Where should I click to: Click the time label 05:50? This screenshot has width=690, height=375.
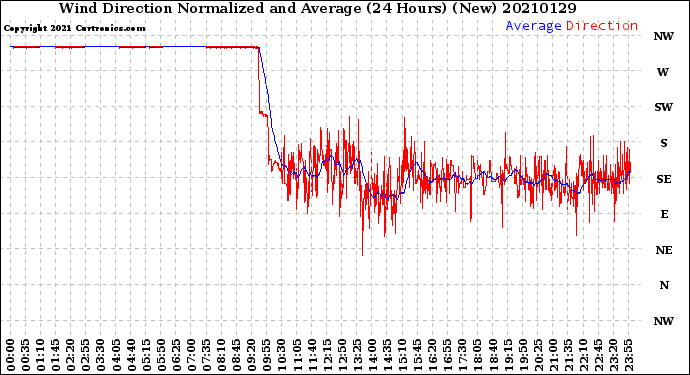click(x=161, y=355)
